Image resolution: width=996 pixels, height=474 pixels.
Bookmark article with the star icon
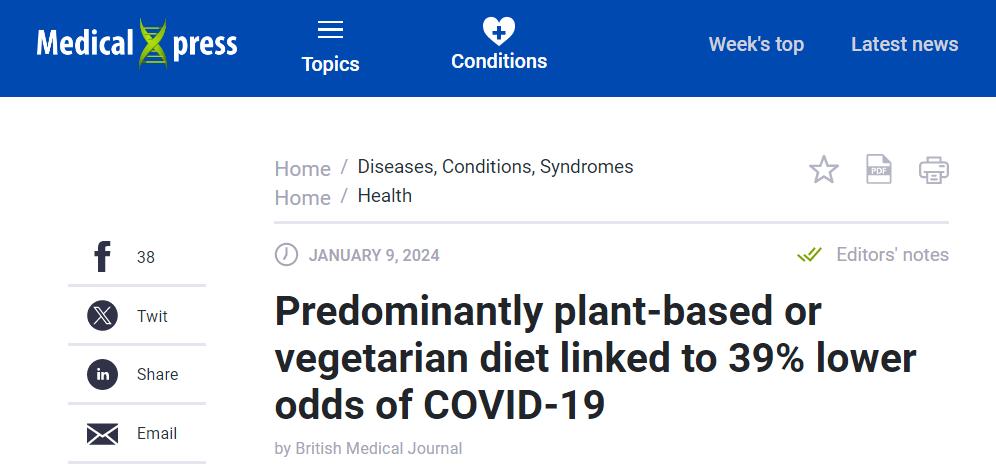[x=824, y=170]
